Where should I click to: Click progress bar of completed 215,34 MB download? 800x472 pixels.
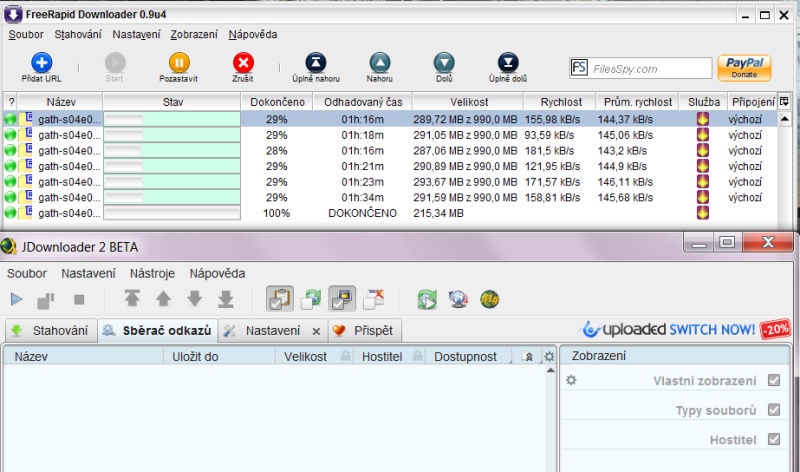click(172, 213)
